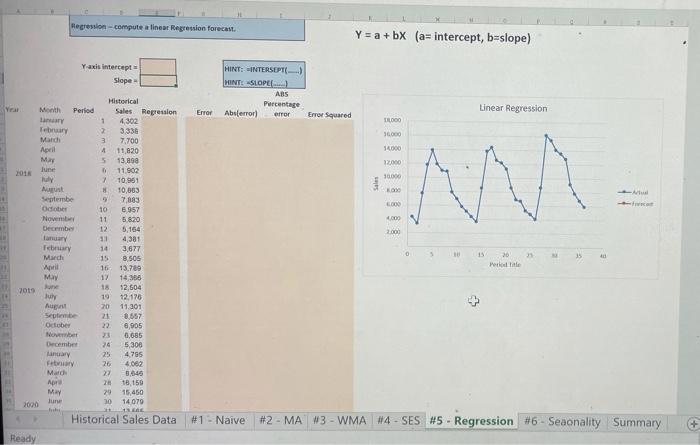700x445 pixels.
Task: Click the Ready status bar indicator
Action: [22, 438]
